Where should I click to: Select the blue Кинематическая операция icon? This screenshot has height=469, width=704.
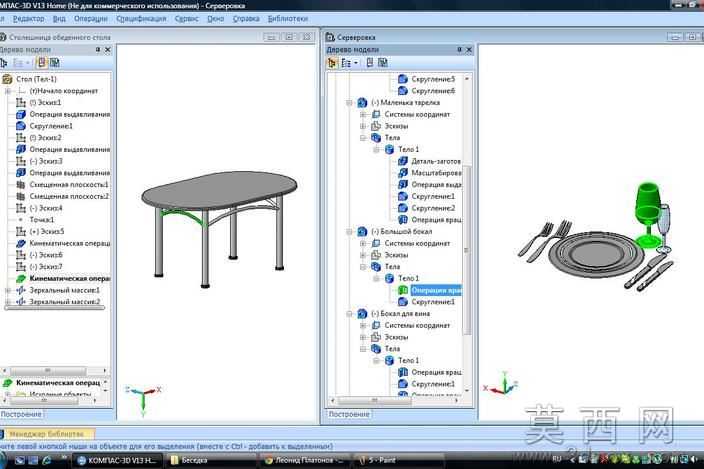[x=21, y=243]
